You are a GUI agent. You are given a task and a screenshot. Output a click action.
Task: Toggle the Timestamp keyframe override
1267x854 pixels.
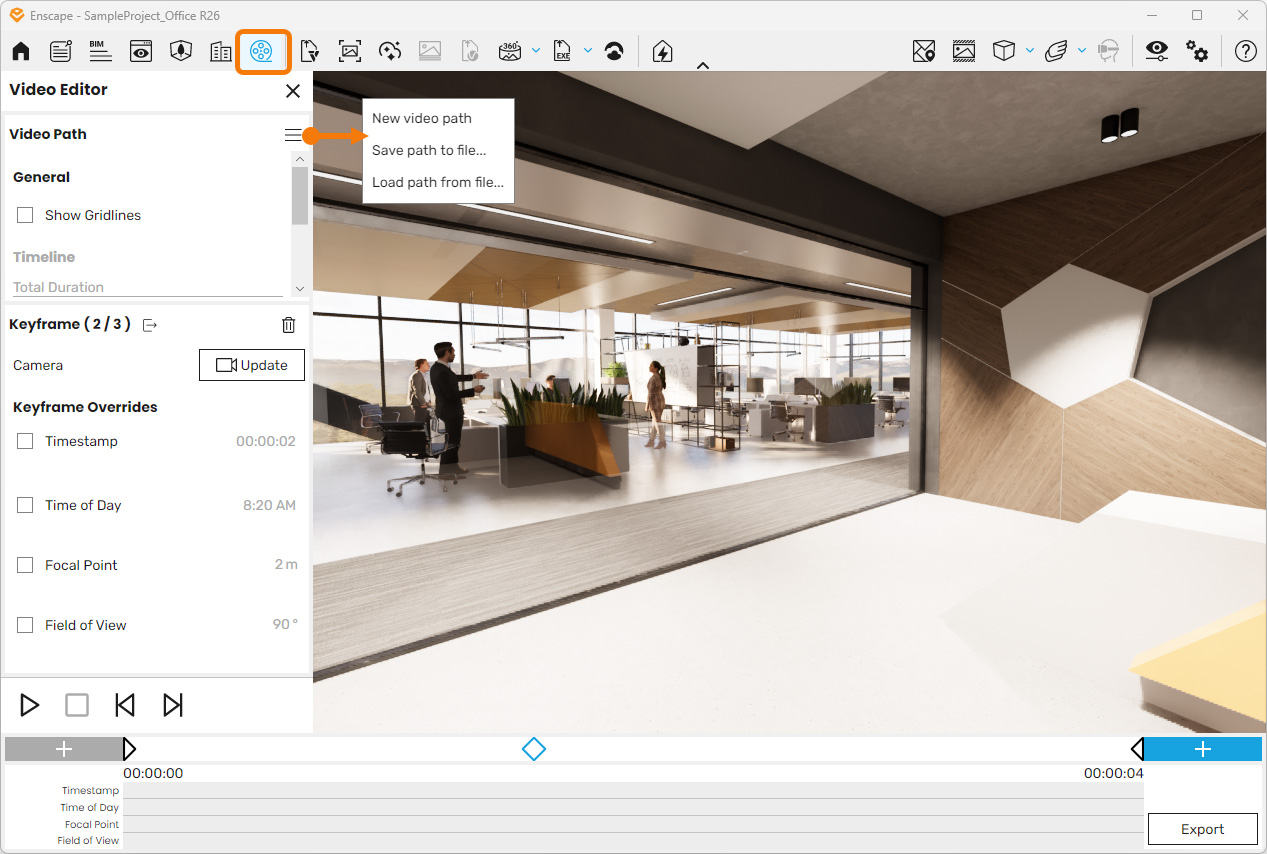(24, 440)
